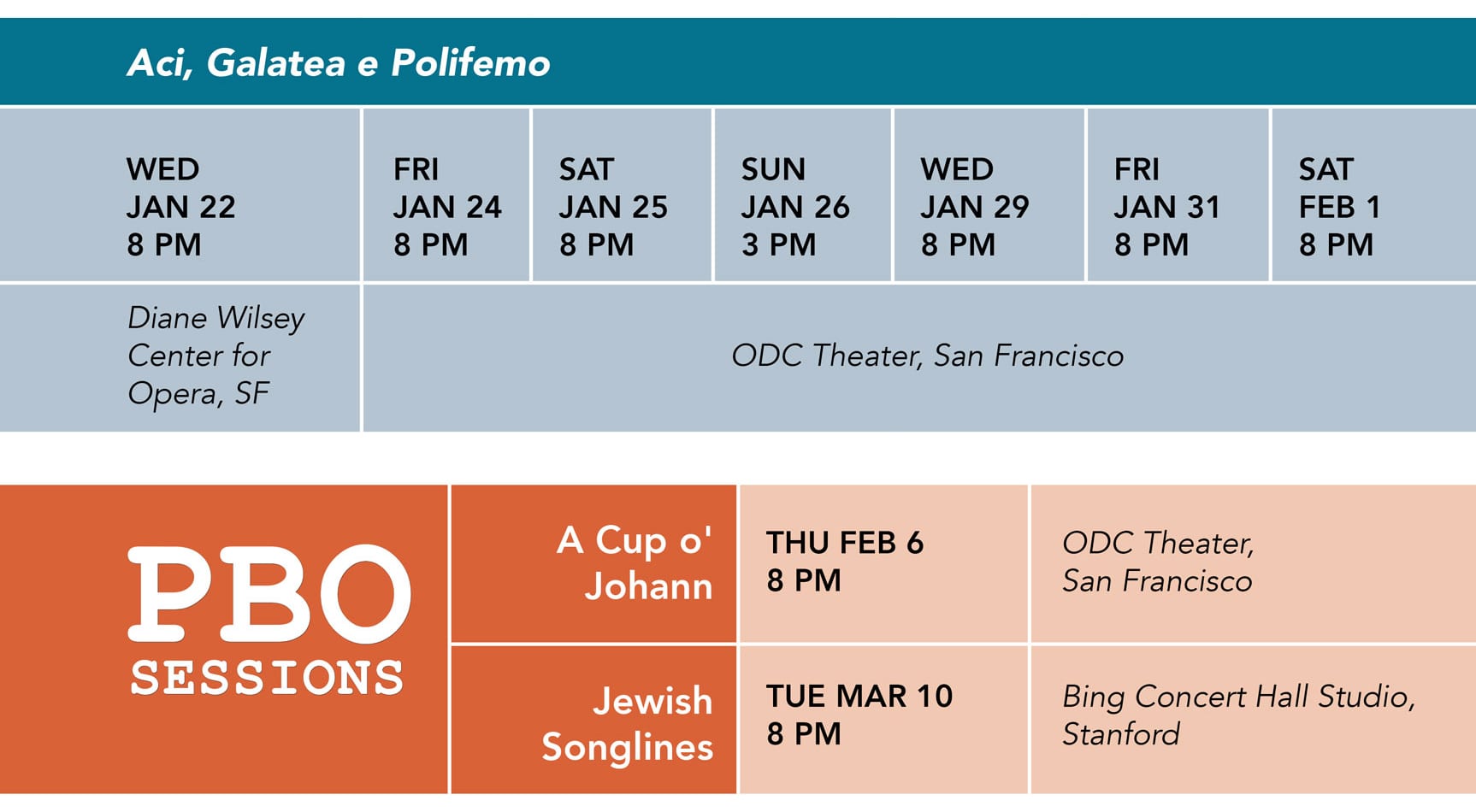This screenshot has width=1476, height=812.
Task: Choose the WED JAN 29 8 PM showing
Action: point(974,207)
